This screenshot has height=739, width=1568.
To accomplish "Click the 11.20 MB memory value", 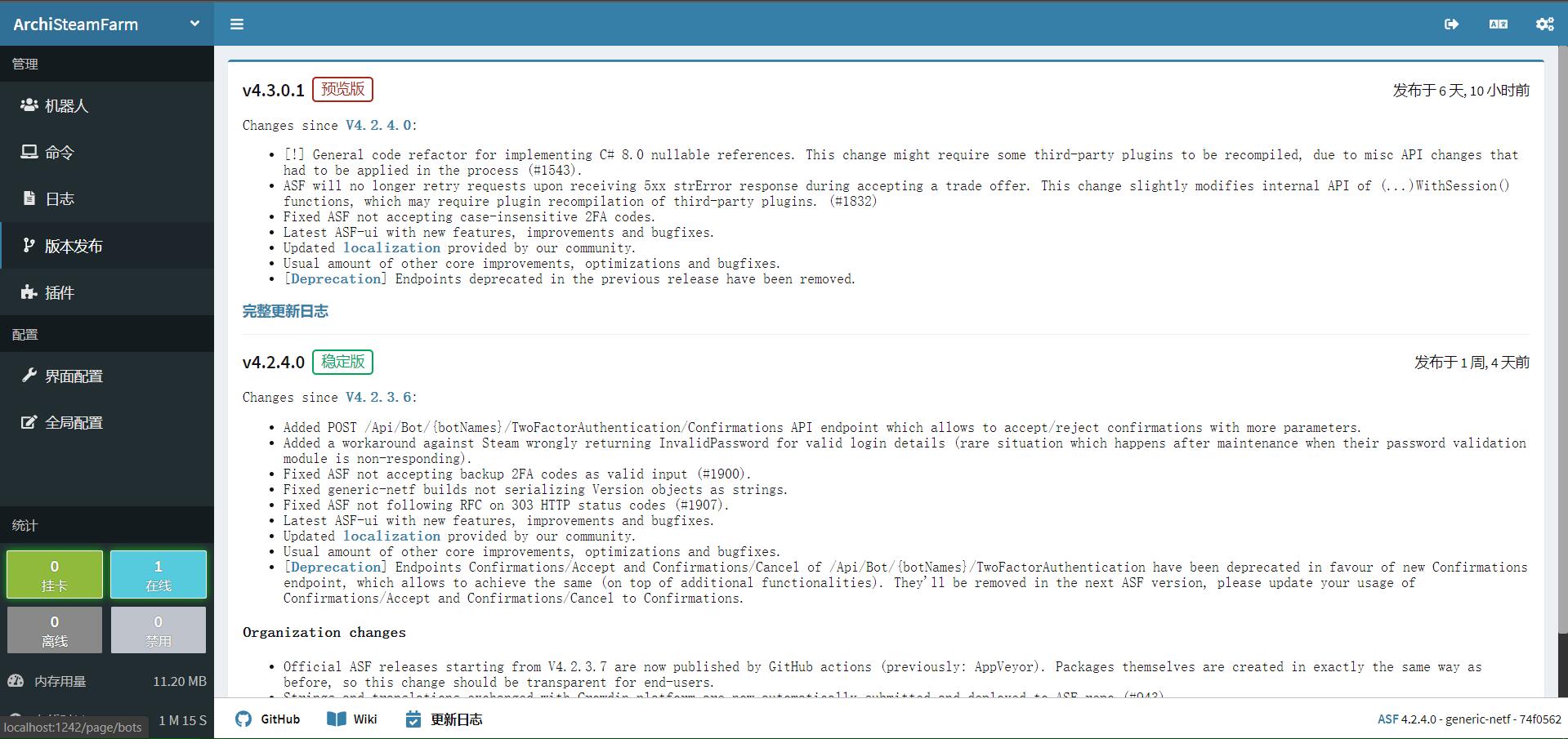I will pyautogui.click(x=180, y=681).
